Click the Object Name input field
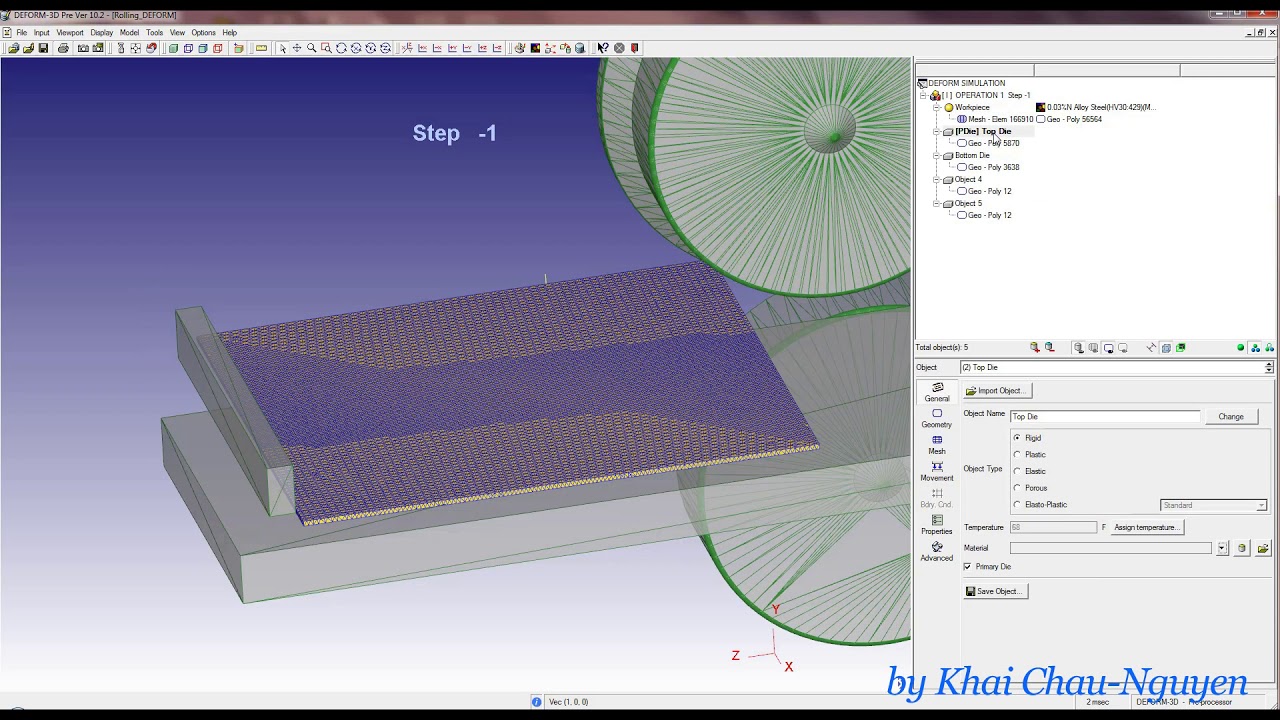The image size is (1280, 720). click(1105, 416)
